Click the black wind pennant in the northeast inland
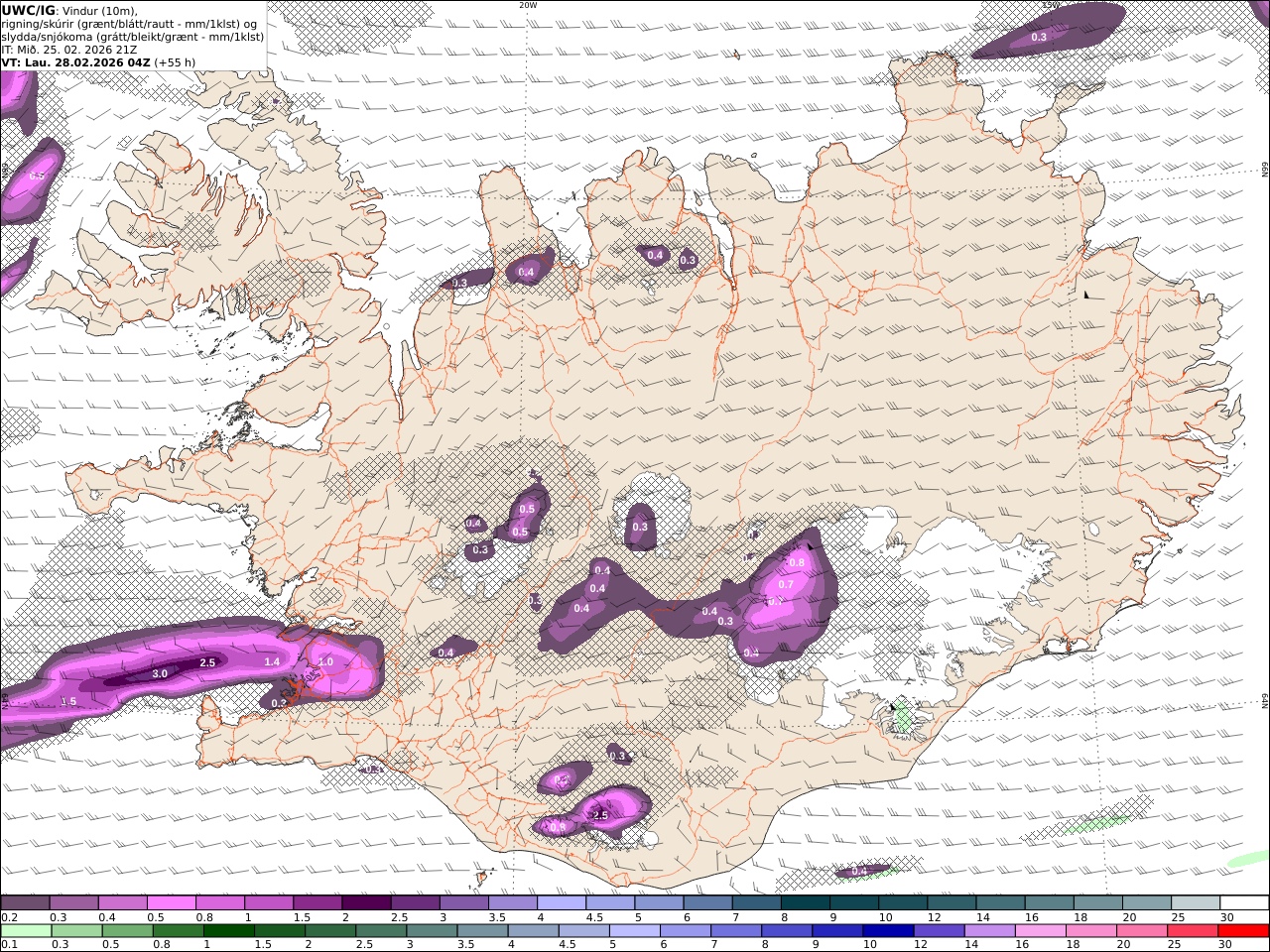 (1088, 295)
